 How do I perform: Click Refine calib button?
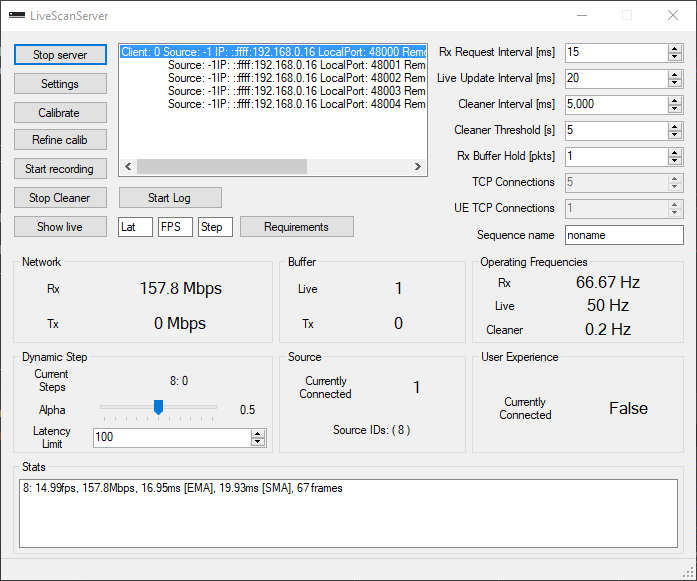[x=60, y=141]
